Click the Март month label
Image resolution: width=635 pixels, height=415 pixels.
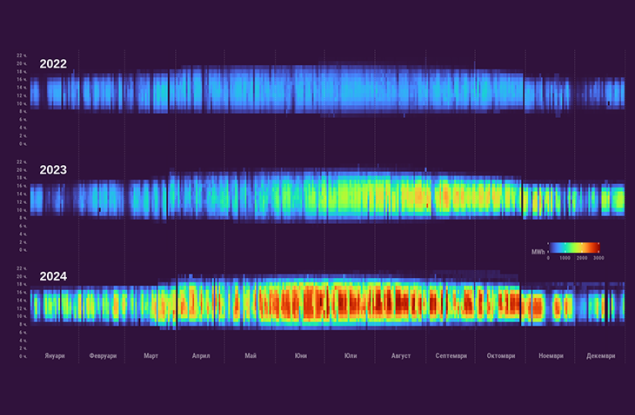coord(151,355)
